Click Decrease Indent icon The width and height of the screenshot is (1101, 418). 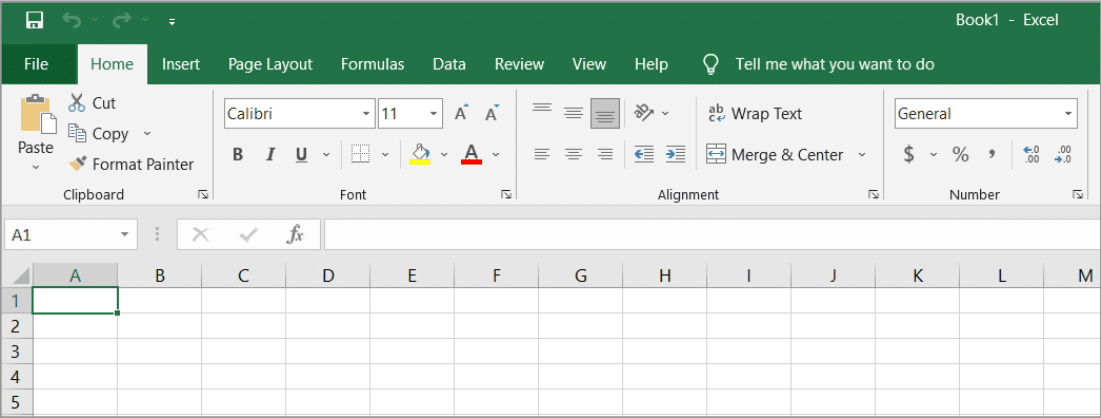point(644,154)
